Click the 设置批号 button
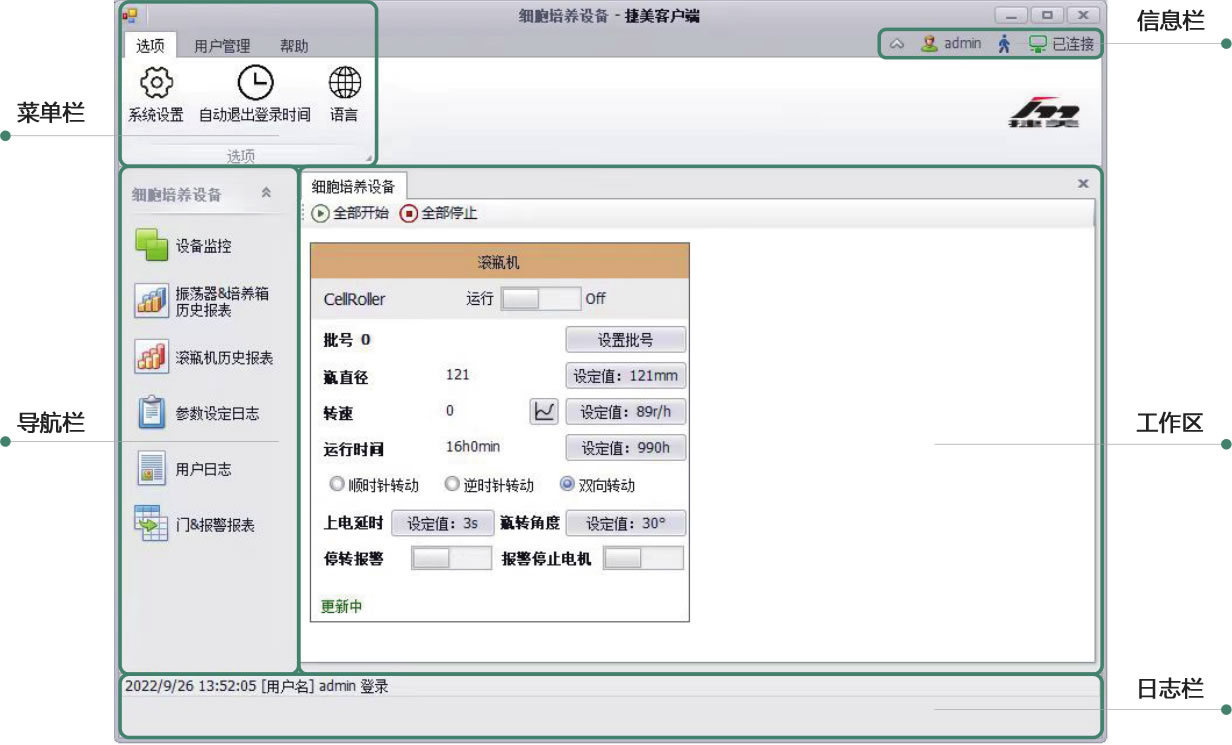Viewport: 1232px width, 745px height. tap(625, 340)
